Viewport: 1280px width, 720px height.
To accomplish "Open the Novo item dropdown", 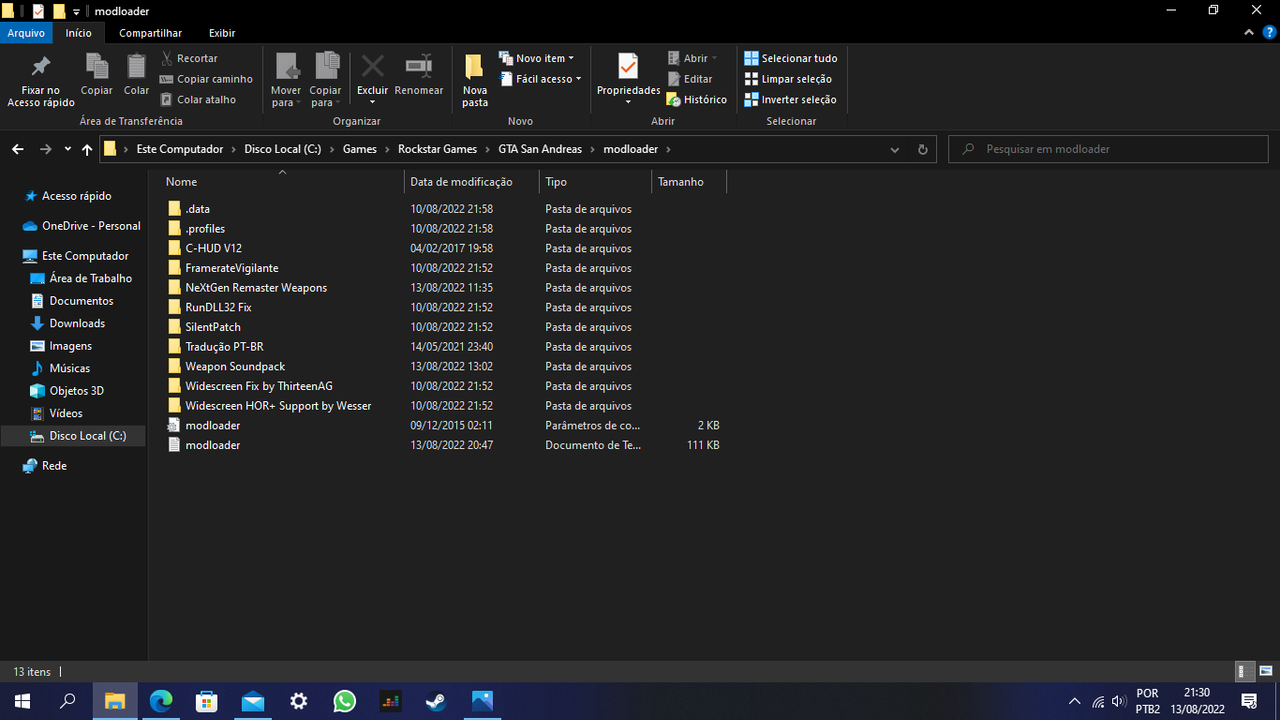I will (x=537, y=58).
